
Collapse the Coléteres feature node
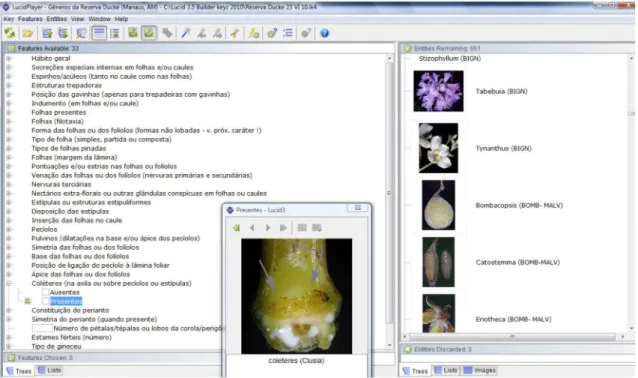[9, 283]
